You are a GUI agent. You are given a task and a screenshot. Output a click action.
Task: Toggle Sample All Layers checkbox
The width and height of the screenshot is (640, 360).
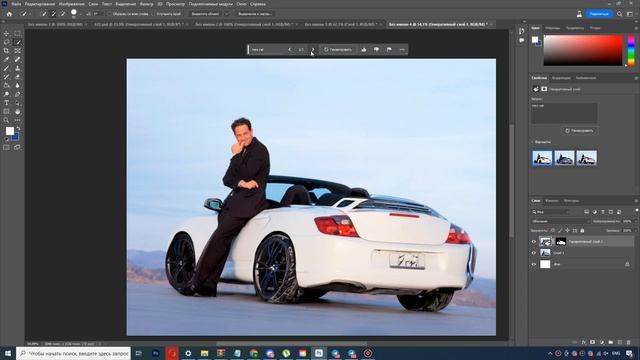click(109, 14)
